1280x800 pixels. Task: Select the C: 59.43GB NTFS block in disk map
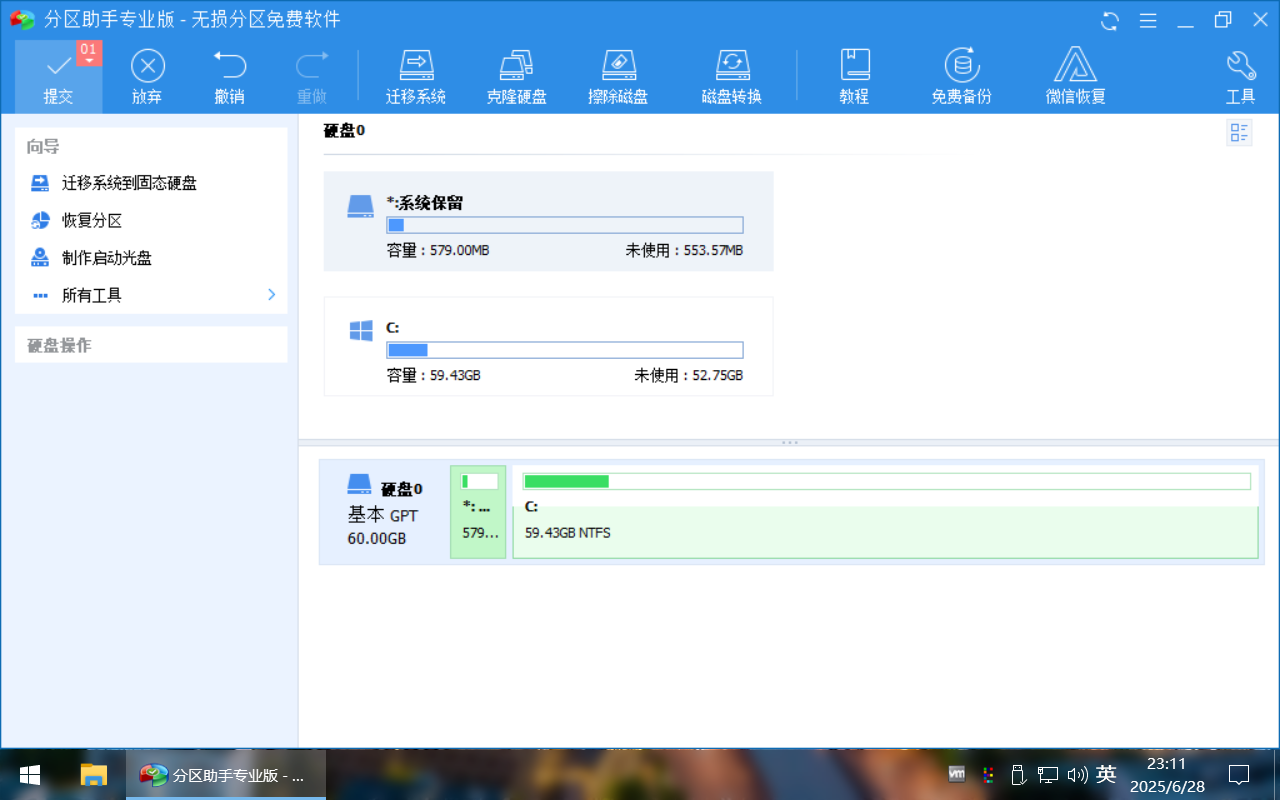coord(885,512)
